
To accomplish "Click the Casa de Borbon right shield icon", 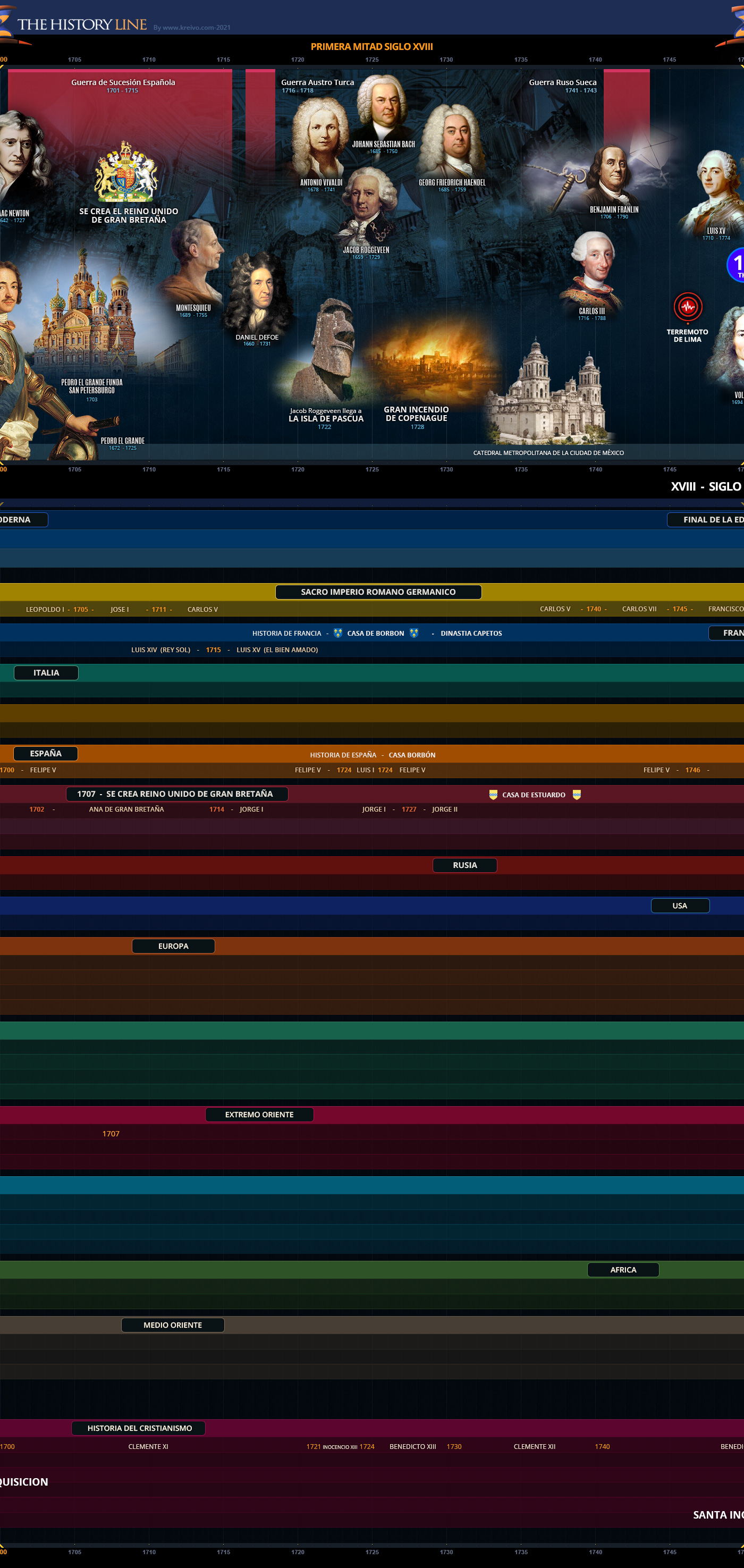I will click(x=413, y=633).
